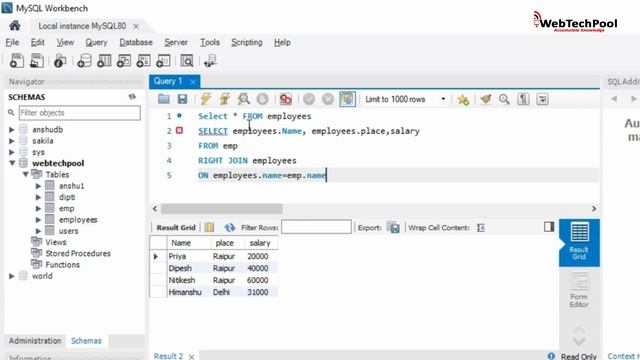Execute statement under cursor icon
This screenshot has width=640, height=360.
(x=224, y=99)
